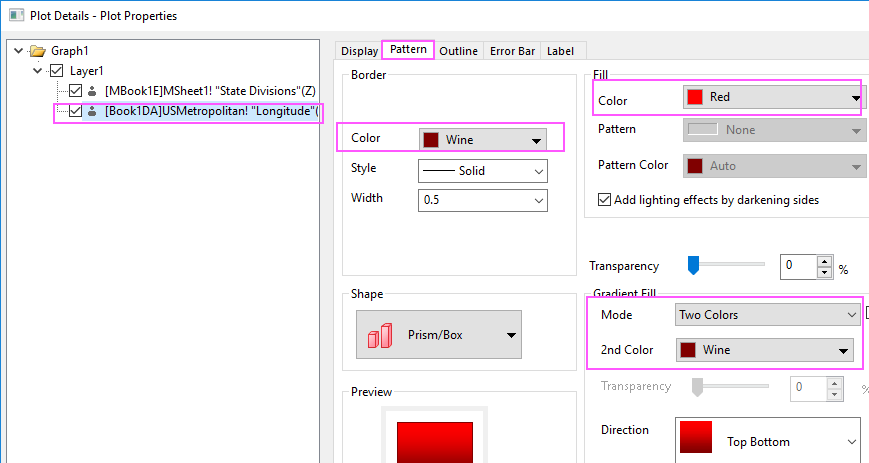The width and height of the screenshot is (869, 463).
Task: Click the Plot Details window icon
Action: [x=16, y=15]
